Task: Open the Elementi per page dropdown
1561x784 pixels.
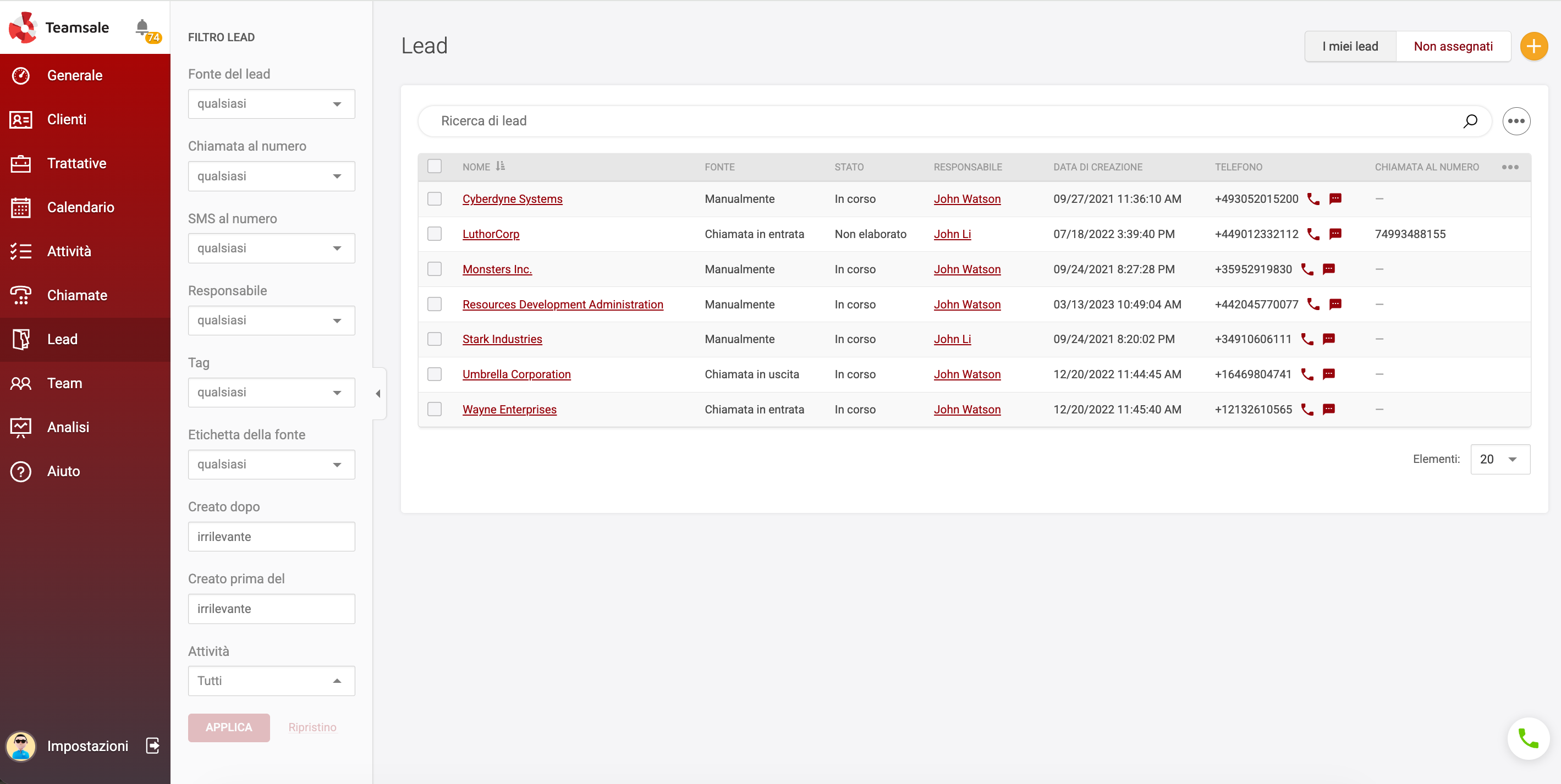Action: pyautogui.click(x=1499, y=459)
